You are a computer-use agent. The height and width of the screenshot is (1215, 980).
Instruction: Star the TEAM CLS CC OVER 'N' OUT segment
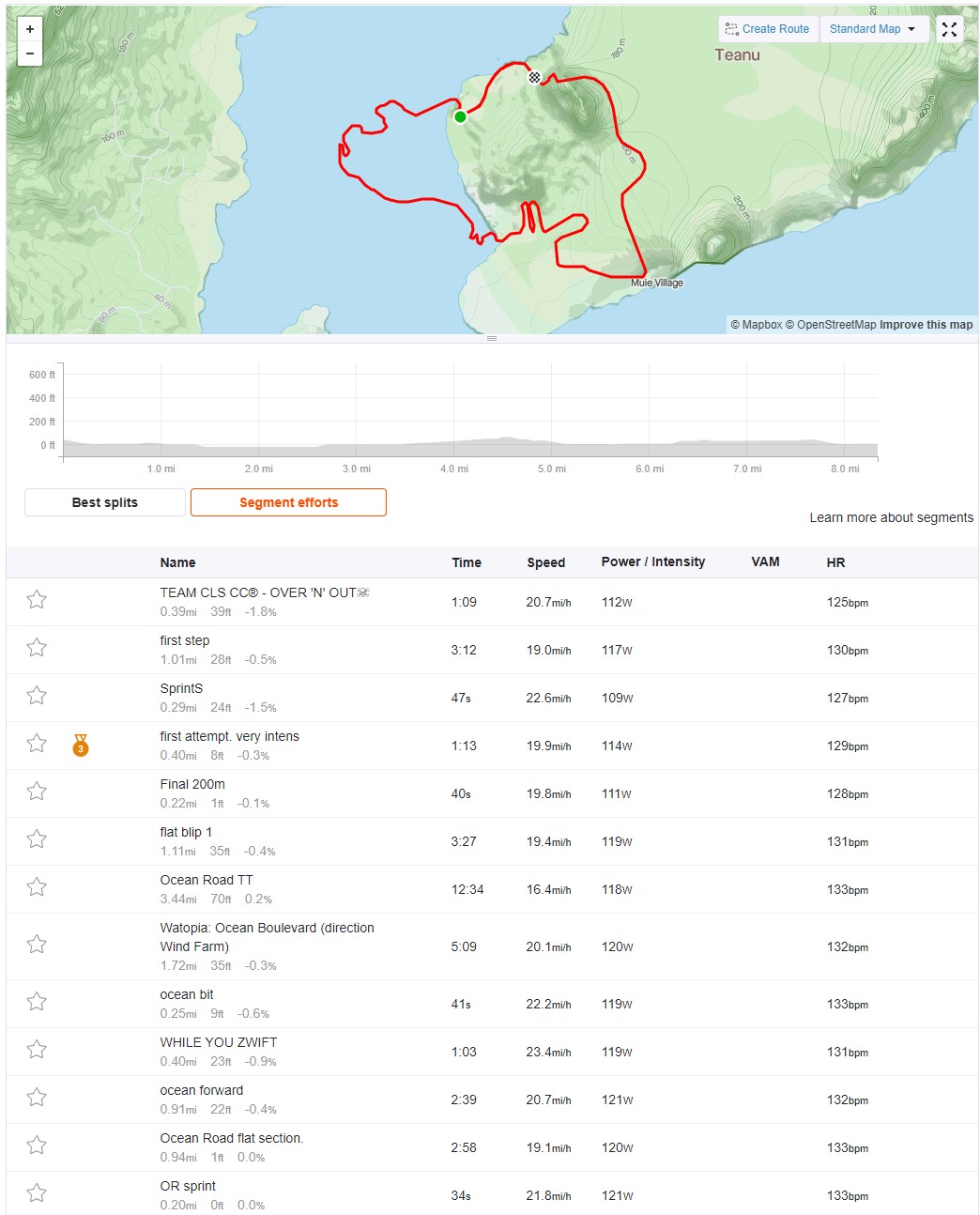click(x=37, y=599)
